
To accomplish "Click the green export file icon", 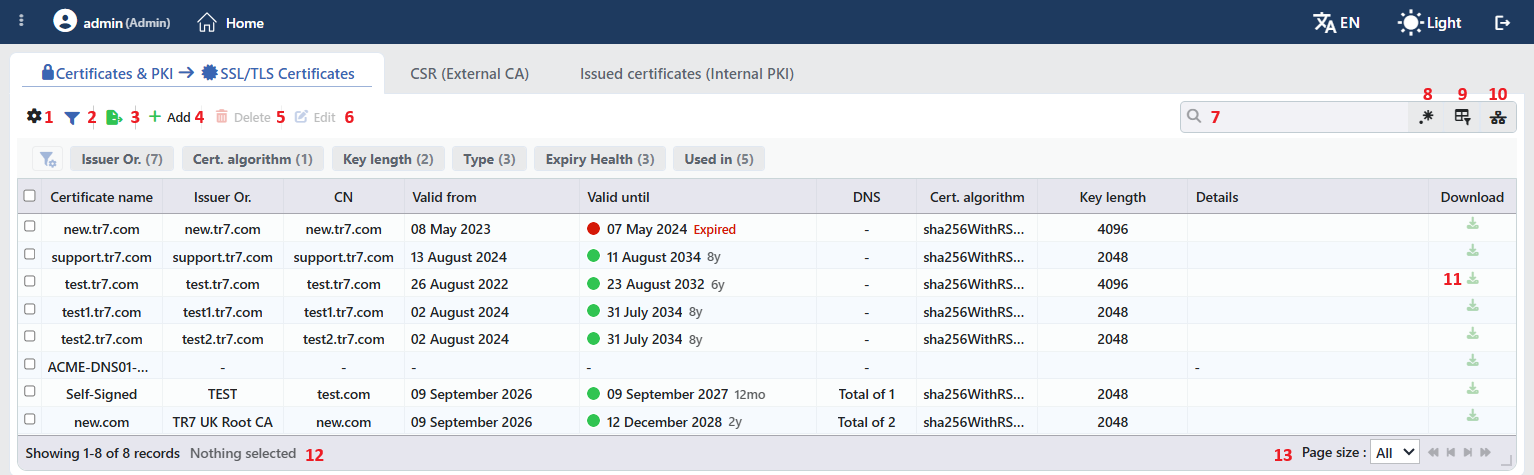I will [114, 117].
